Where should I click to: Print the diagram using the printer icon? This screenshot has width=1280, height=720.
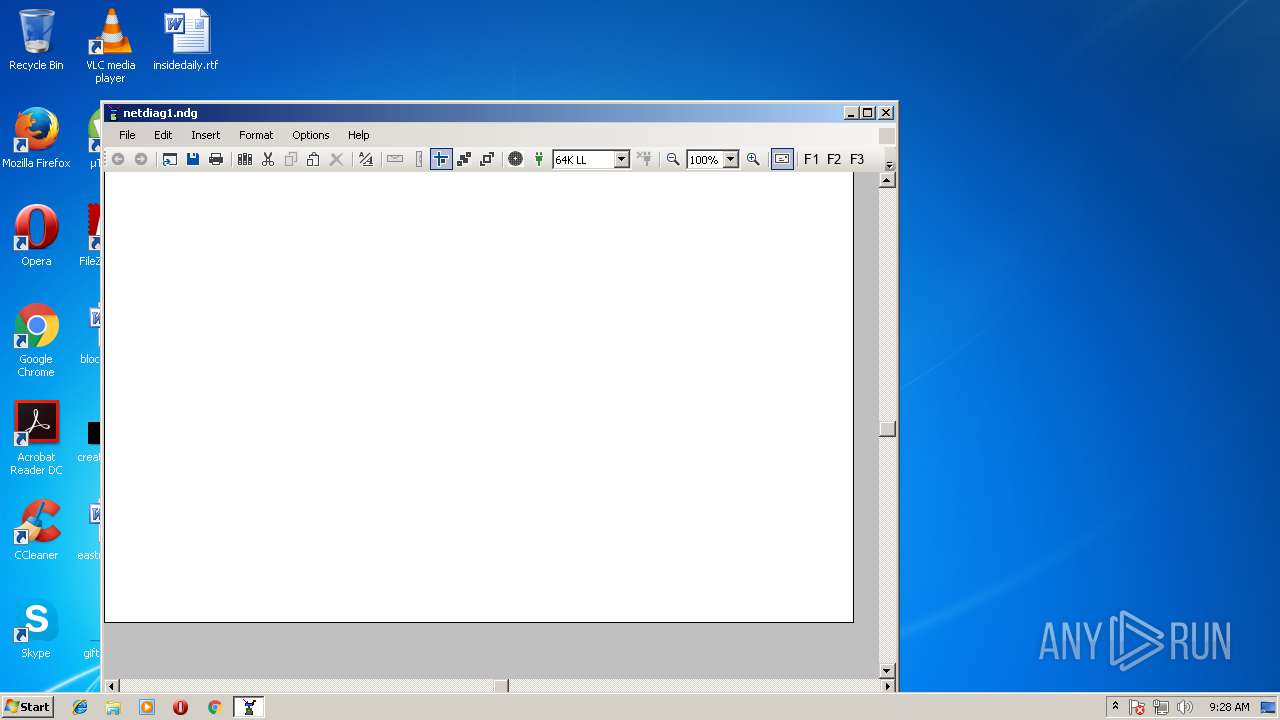click(x=216, y=159)
